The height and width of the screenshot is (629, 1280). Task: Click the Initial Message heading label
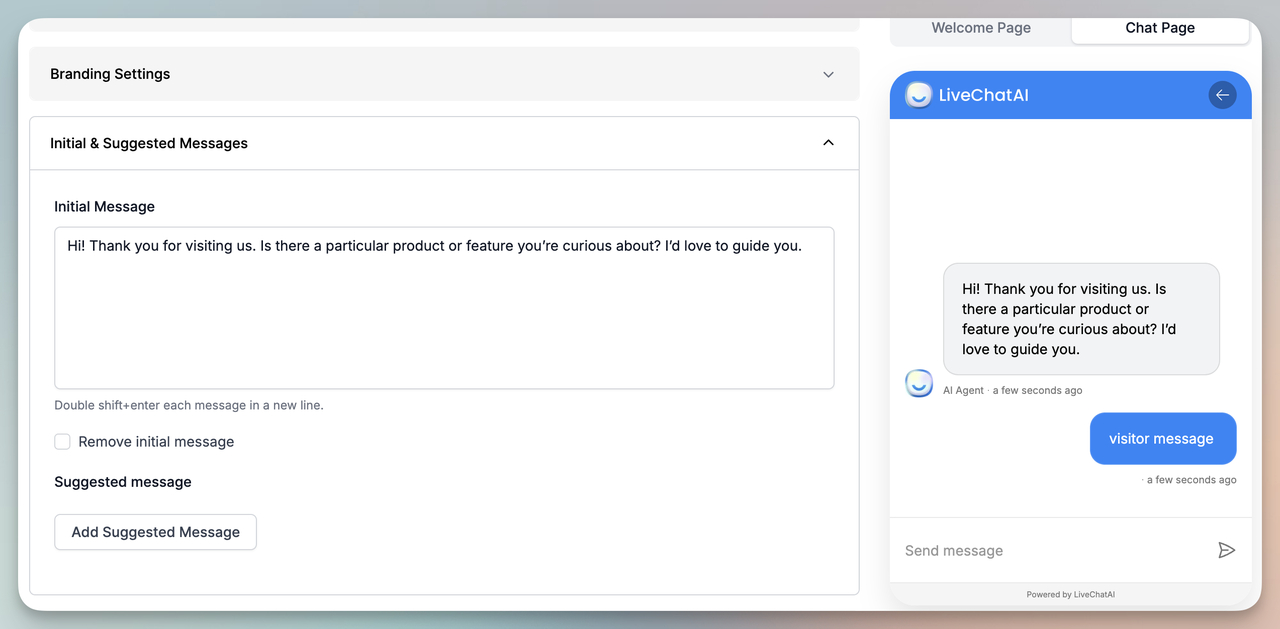(104, 206)
